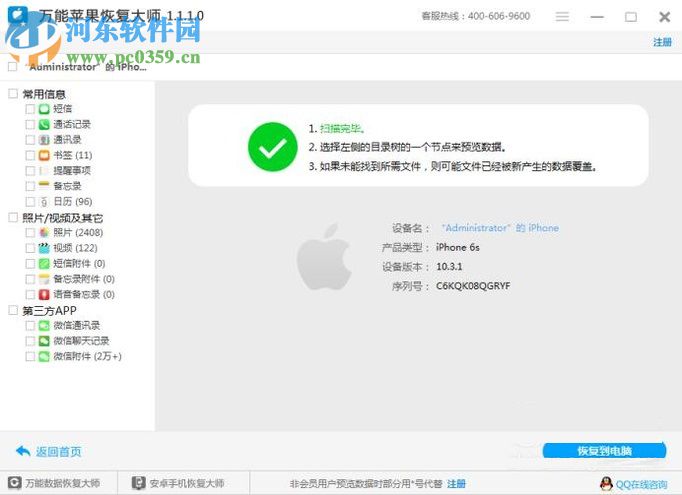
Task: Enable the 日历 (96) checkbox
Action: coord(30,201)
